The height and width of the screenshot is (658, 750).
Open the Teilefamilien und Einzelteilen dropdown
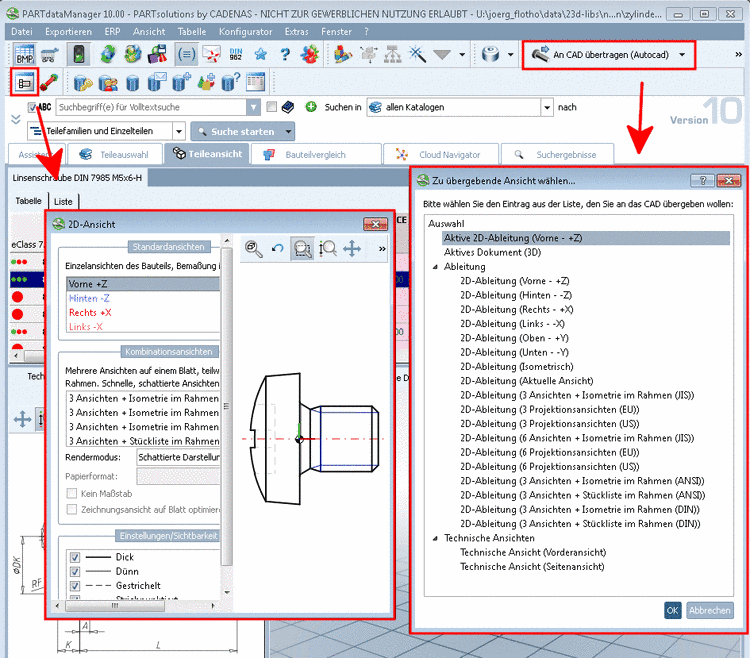(179, 131)
